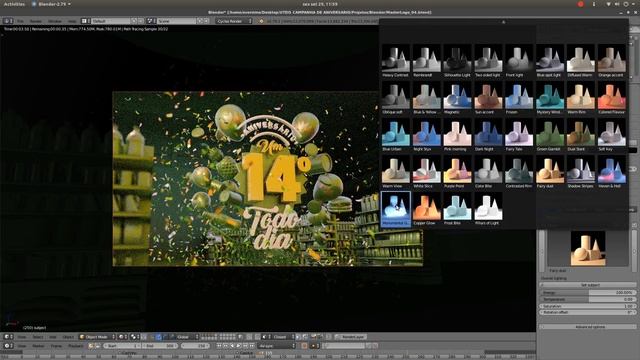The height and width of the screenshot is (360, 640).
Task: Choose the Magnetic lighting preset
Action: (x=457, y=98)
